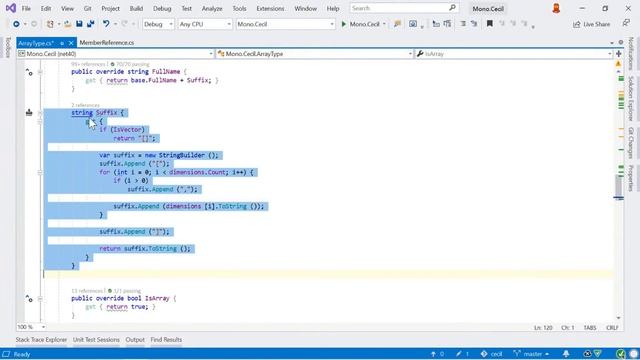
Task: Open the Any CPU platform dropdown
Action: pos(205,24)
